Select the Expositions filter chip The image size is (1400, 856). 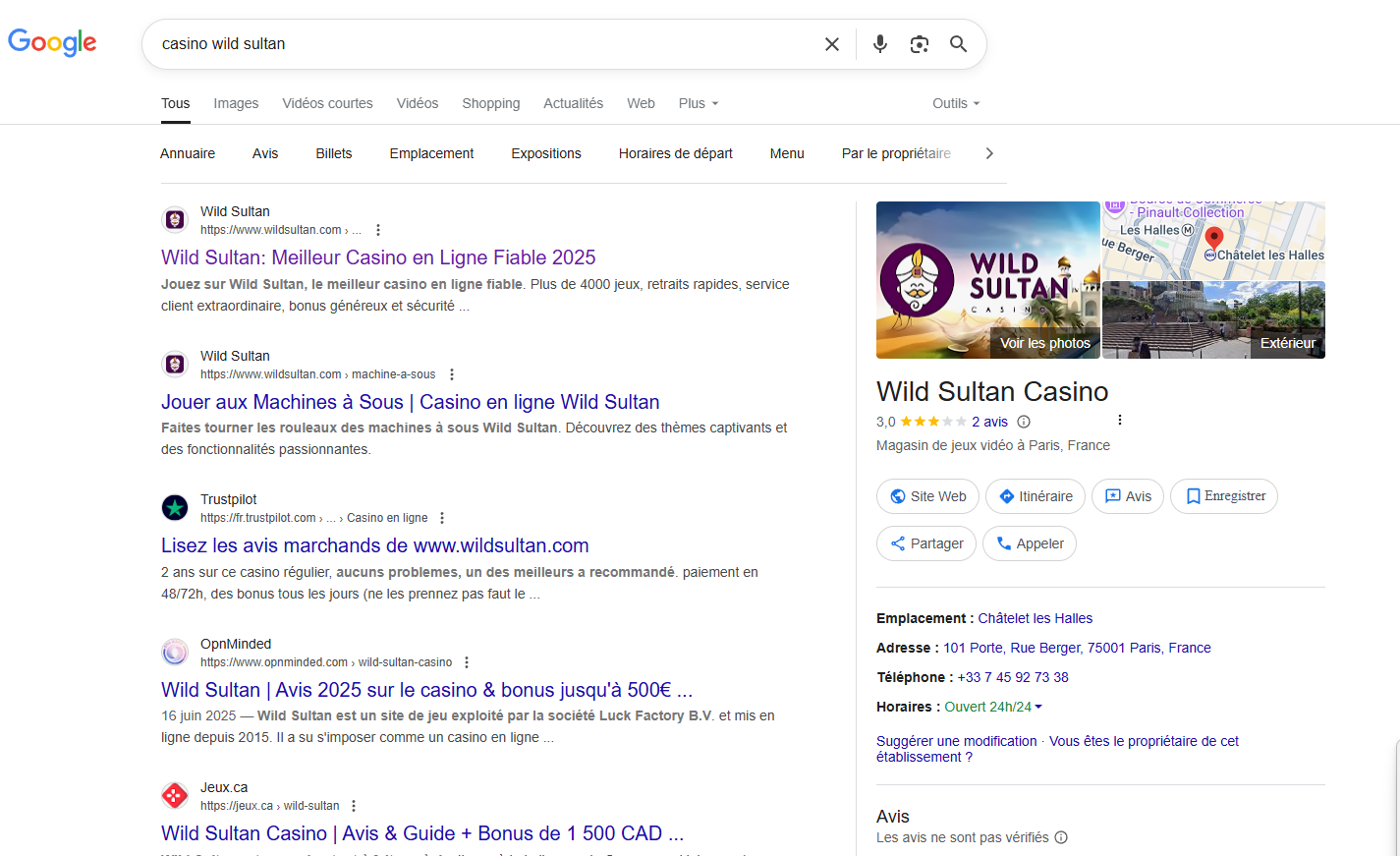(x=546, y=153)
